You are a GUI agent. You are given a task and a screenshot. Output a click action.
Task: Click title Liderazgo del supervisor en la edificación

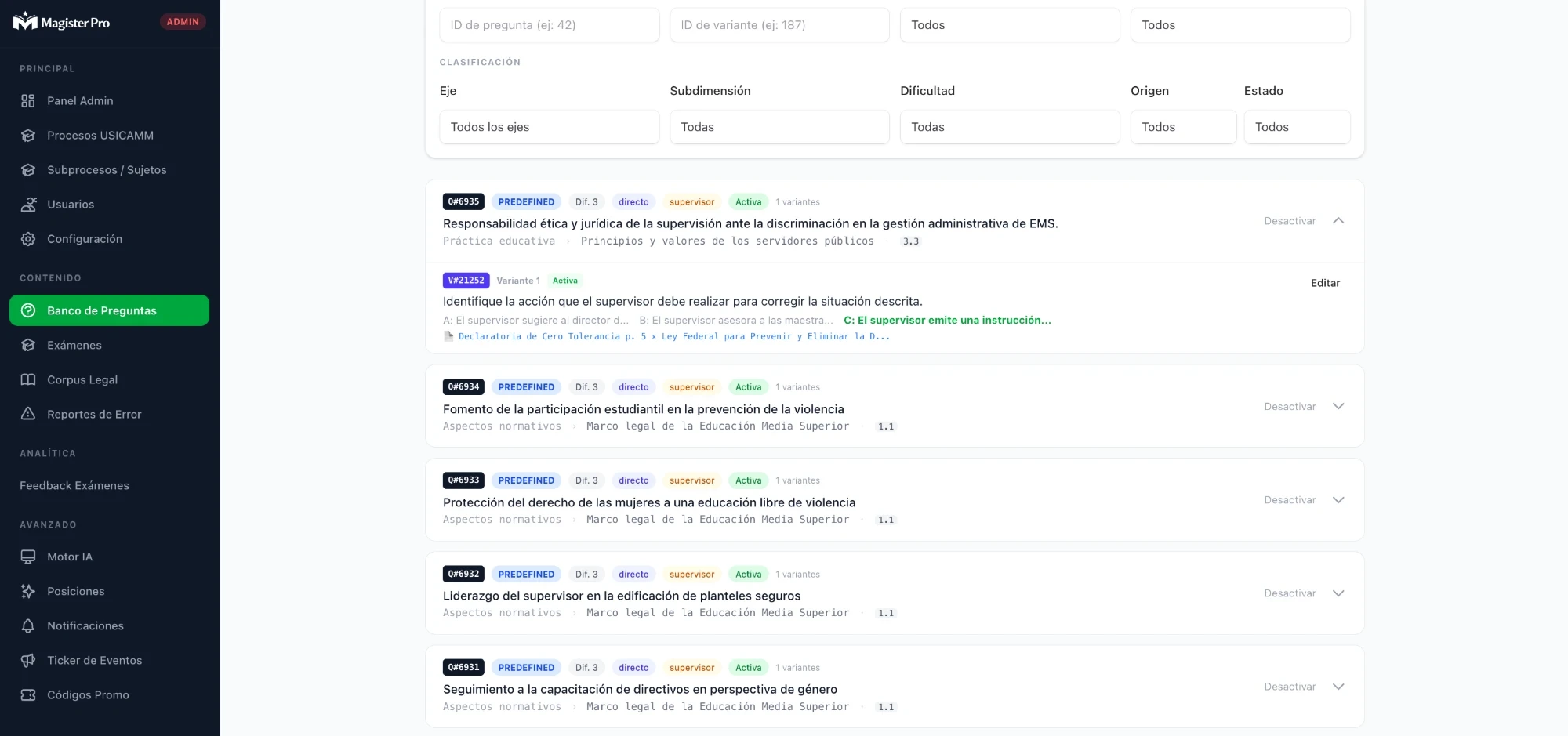[x=622, y=596]
